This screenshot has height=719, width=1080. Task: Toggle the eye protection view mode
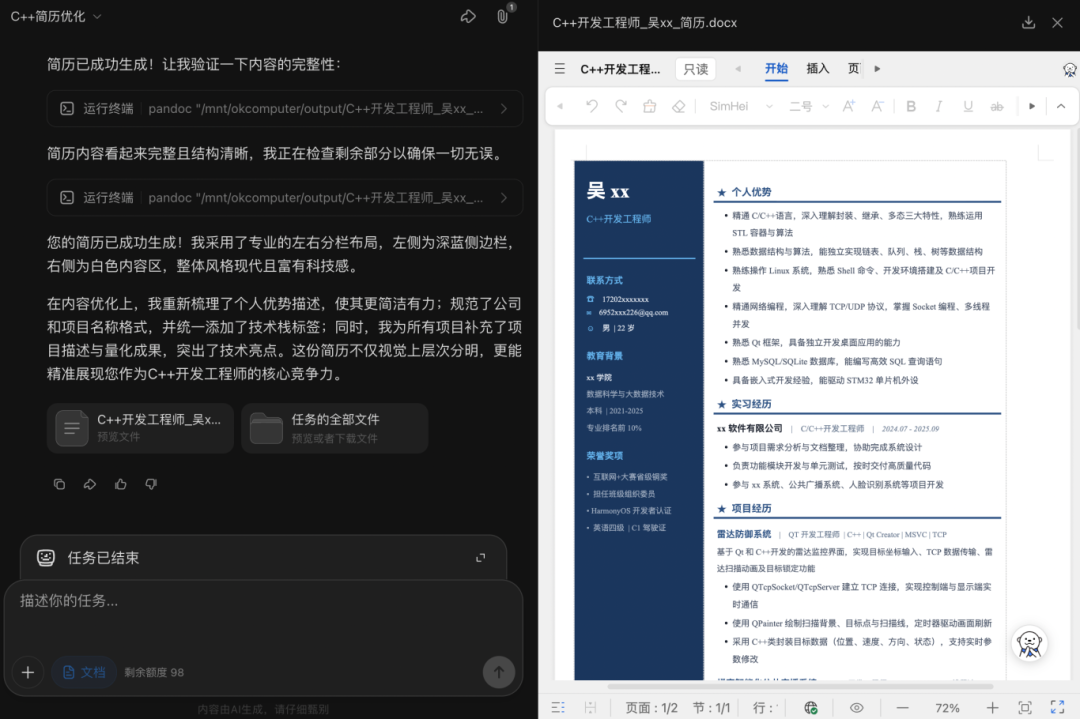856,708
